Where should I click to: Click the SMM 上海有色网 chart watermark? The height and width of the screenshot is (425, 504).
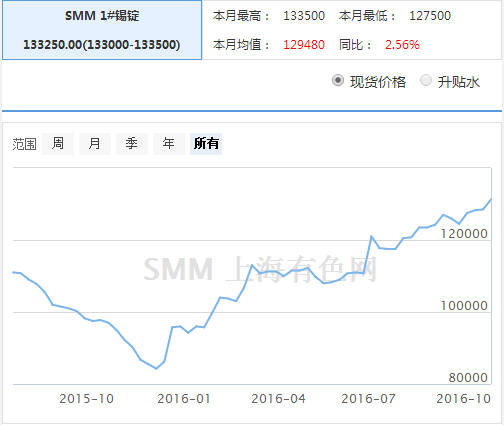[260, 269]
